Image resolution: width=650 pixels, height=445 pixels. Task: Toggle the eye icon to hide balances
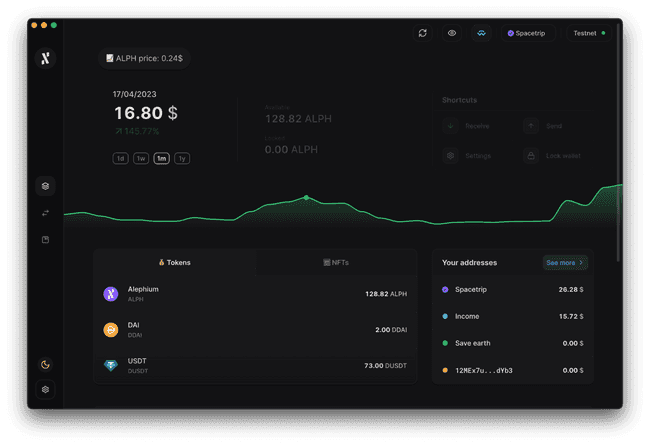click(452, 33)
